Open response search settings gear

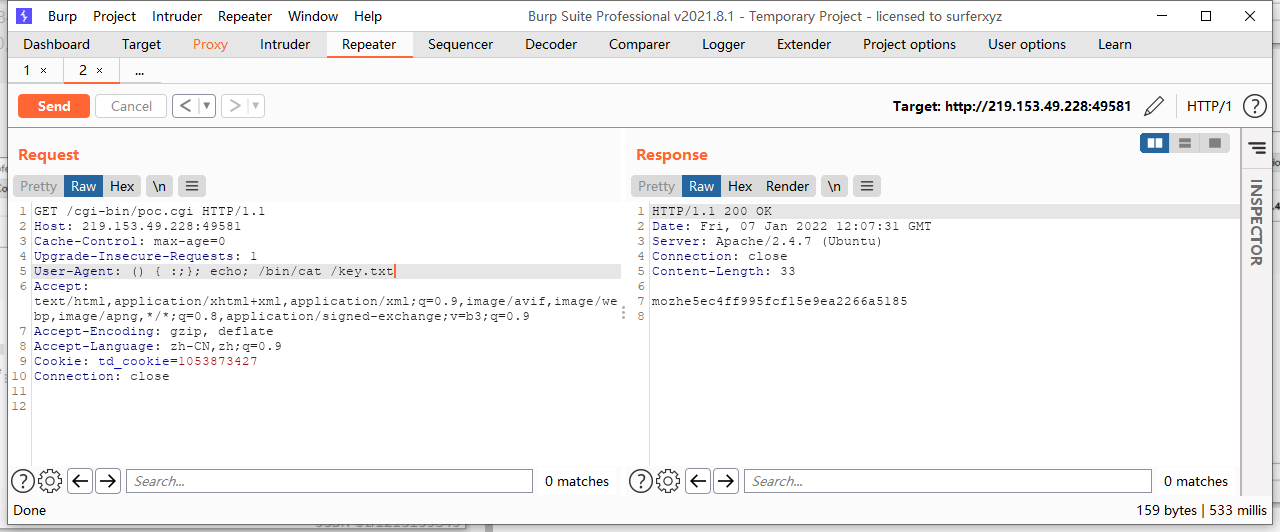[x=668, y=481]
